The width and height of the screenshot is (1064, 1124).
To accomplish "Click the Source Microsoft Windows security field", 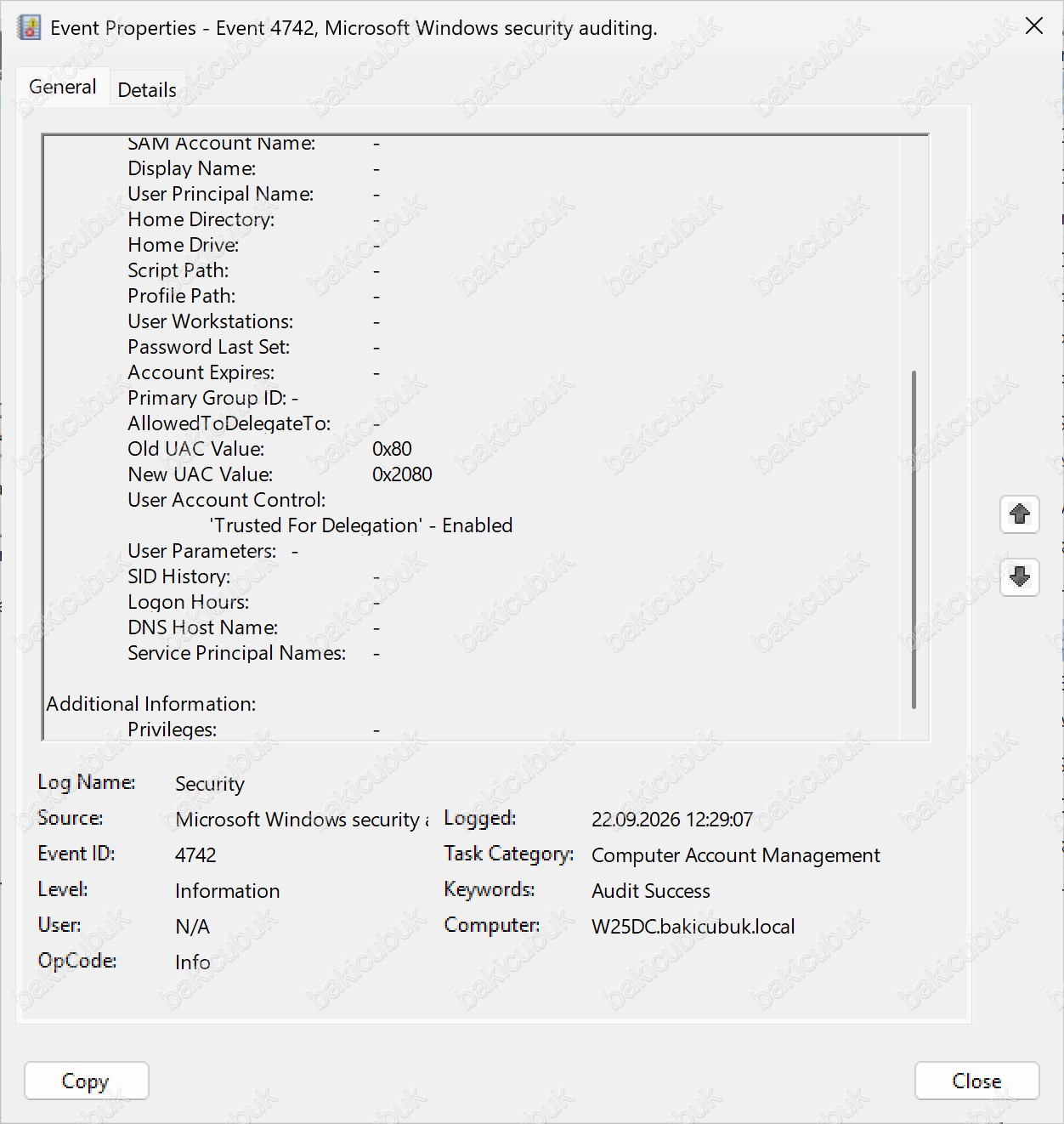I will point(303,819).
